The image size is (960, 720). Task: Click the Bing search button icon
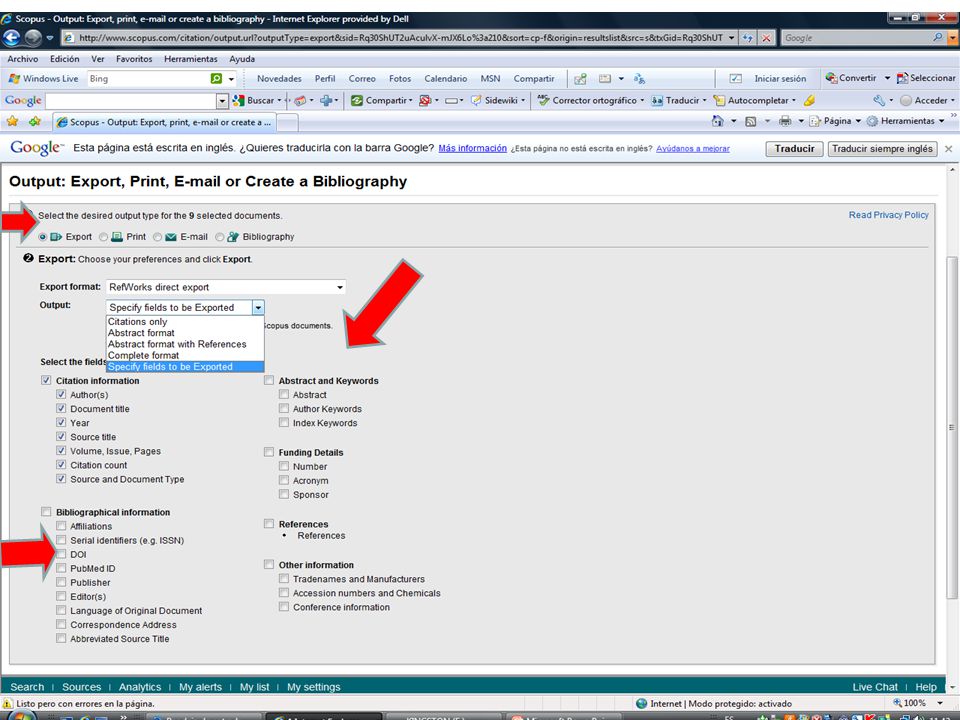pyautogui.click(x=216, y=78)
